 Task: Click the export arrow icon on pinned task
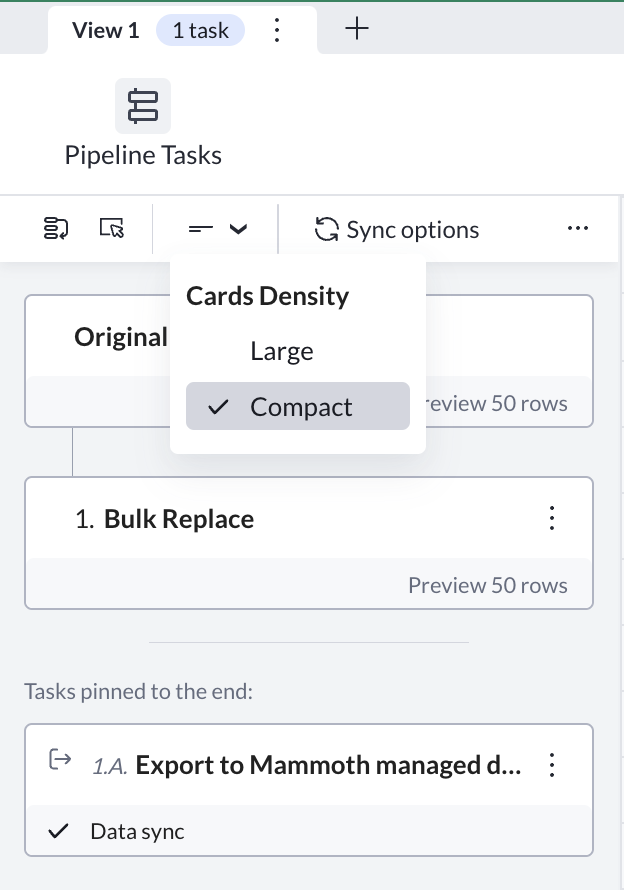(60, 761)
